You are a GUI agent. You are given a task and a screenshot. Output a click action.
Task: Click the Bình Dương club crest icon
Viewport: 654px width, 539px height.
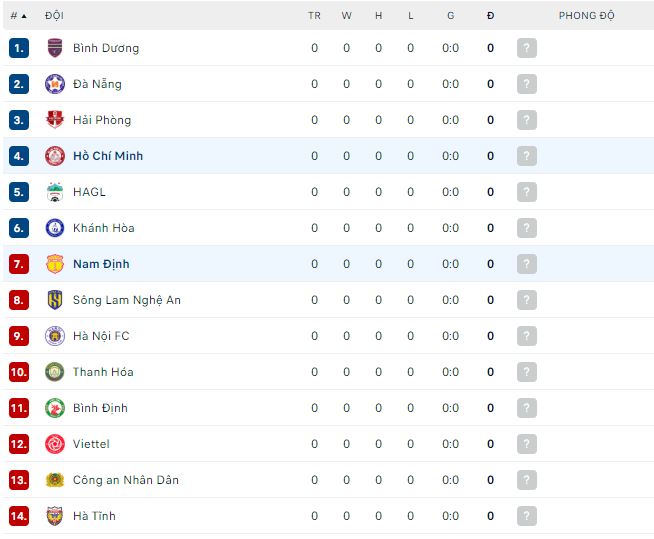(x=55, y=48)
